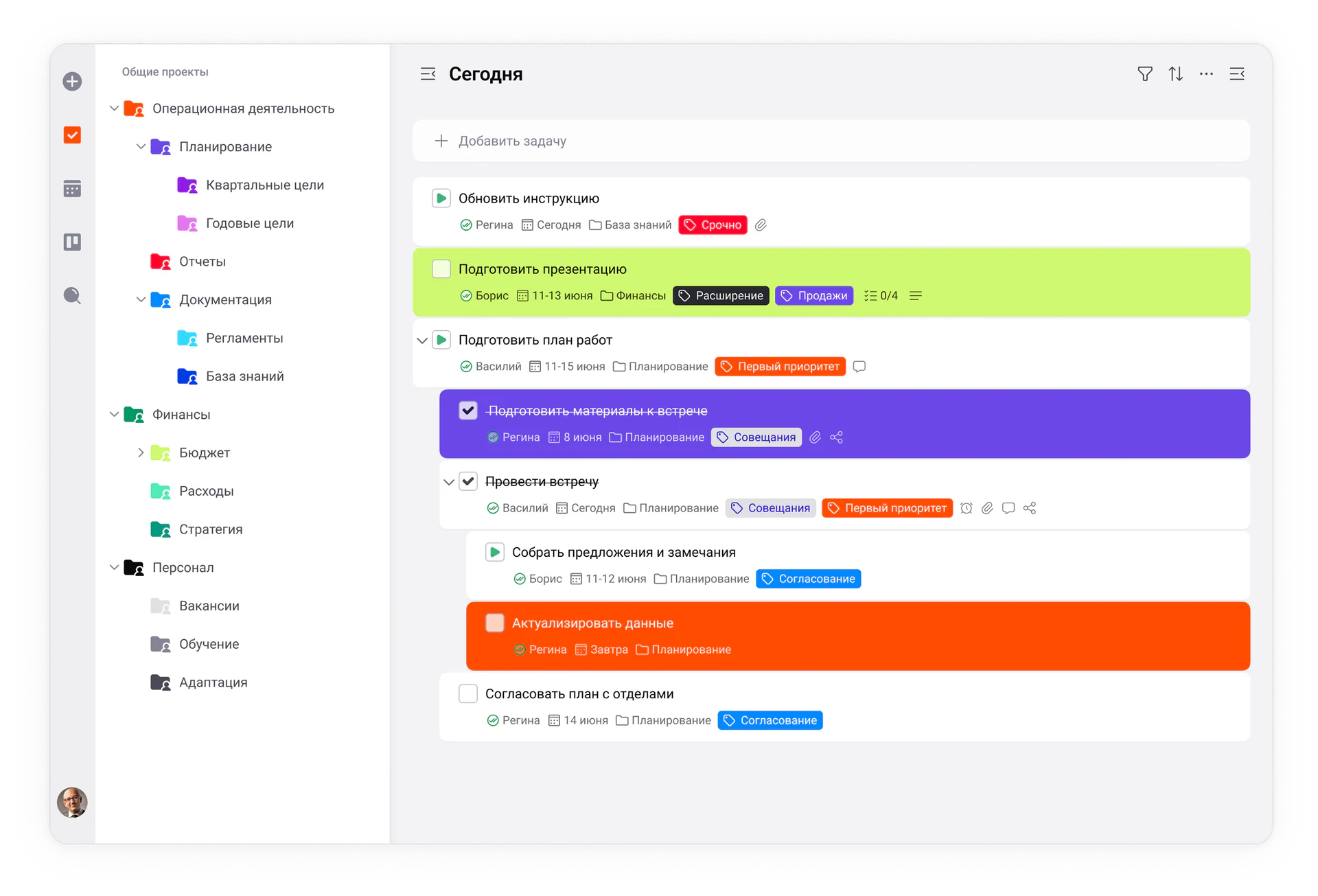Click the attachment paperclip on Провести встречу
1318x896 pixels.
click(987, 508)
